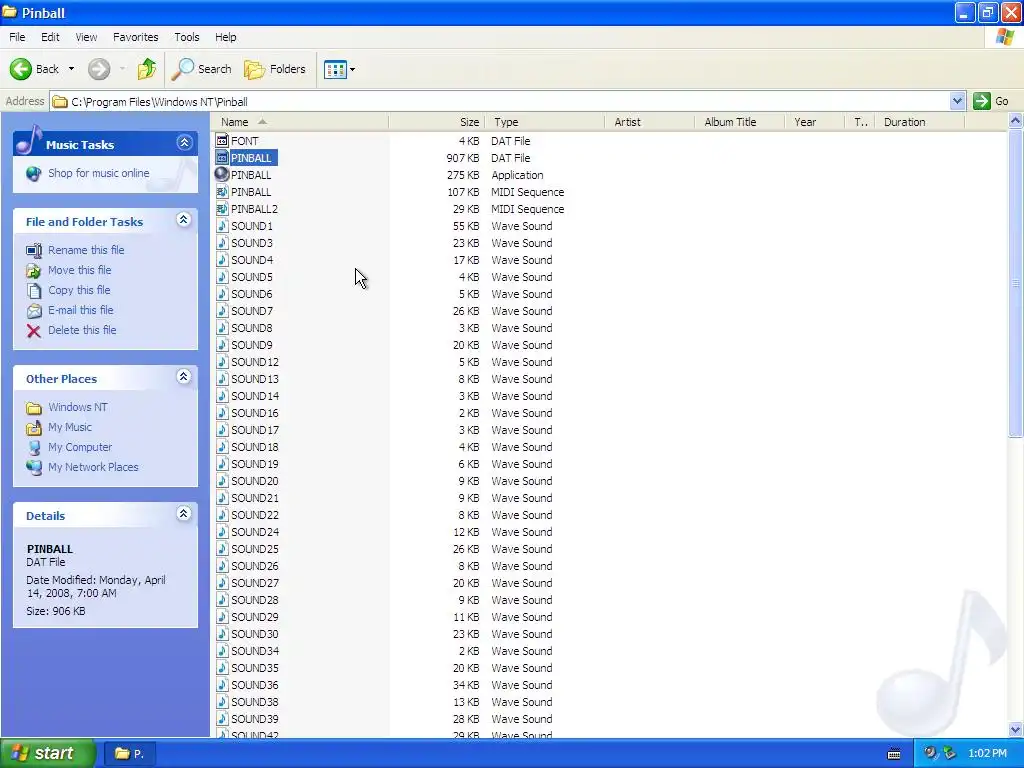Screen dimensions: 1024x768
Task: Click the SOUND26 file name
Action: (x=255, y=566)
